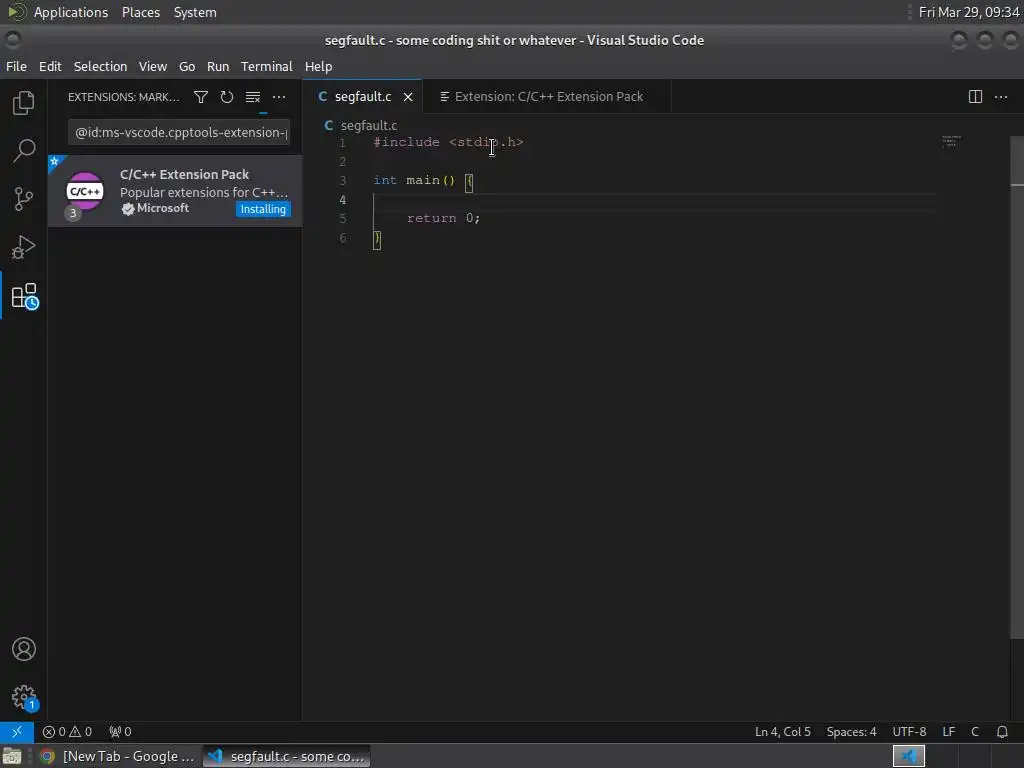The width and height of the screenshot is (1024, 768).
Task: Click the pack count badge showing 3
Action: (72, 213)
